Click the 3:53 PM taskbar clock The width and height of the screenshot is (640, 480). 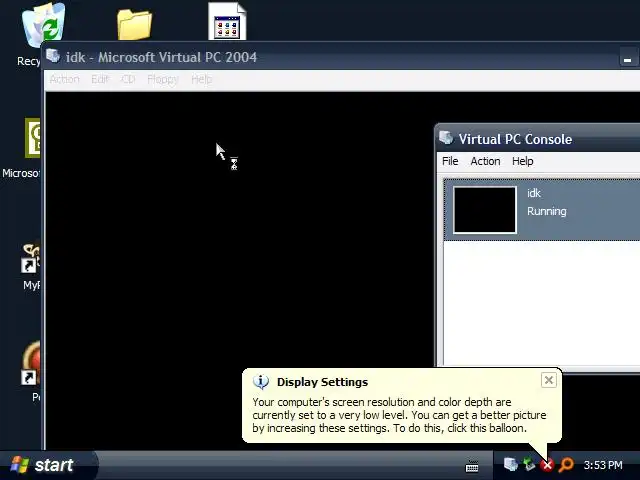coord(603,465)
